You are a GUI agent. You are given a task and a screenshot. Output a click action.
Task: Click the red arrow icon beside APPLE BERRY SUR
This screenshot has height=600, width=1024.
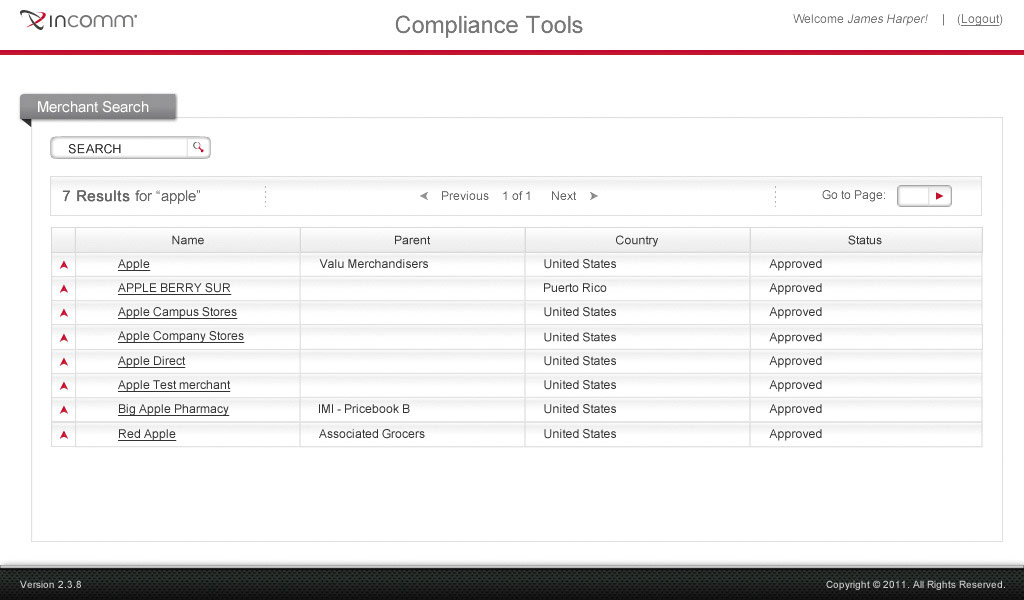click(64, 289)
